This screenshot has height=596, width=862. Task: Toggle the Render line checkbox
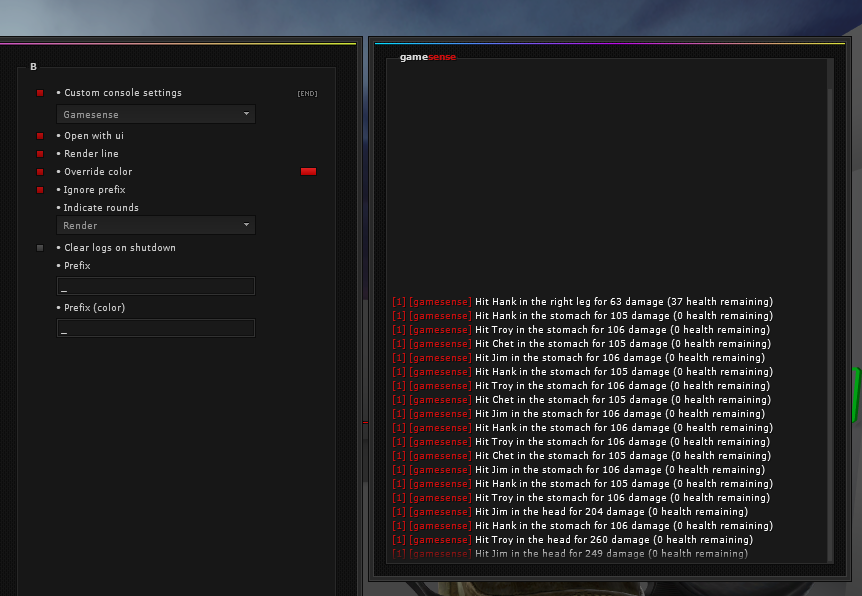point(40,154)
